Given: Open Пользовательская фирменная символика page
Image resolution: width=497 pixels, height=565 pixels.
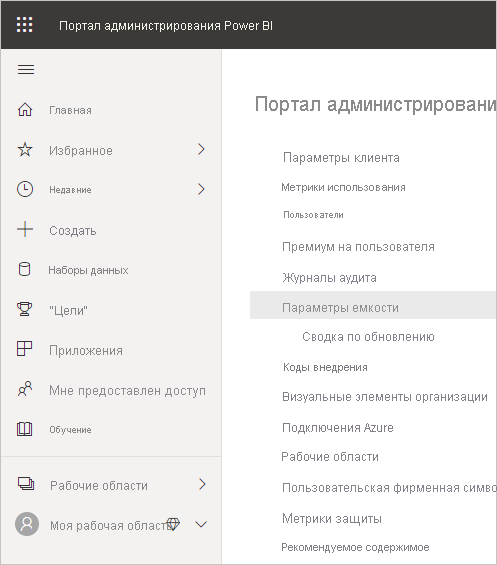Looking at the screenshot, I should point(389,488).
